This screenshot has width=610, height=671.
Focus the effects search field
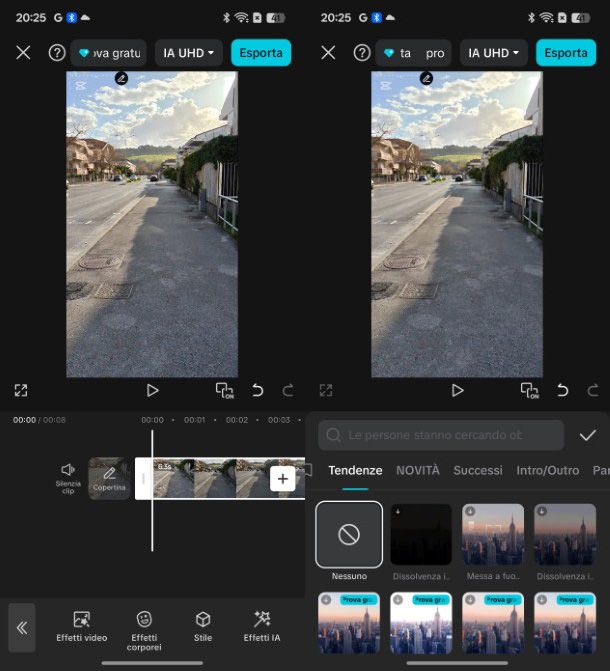coord(441,435)
